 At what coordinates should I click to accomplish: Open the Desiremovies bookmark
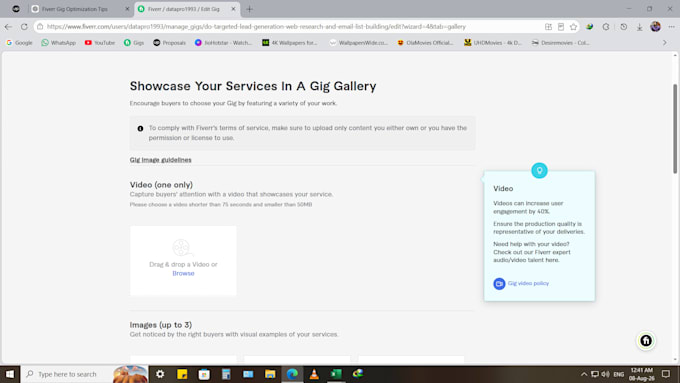pos(561,43)
